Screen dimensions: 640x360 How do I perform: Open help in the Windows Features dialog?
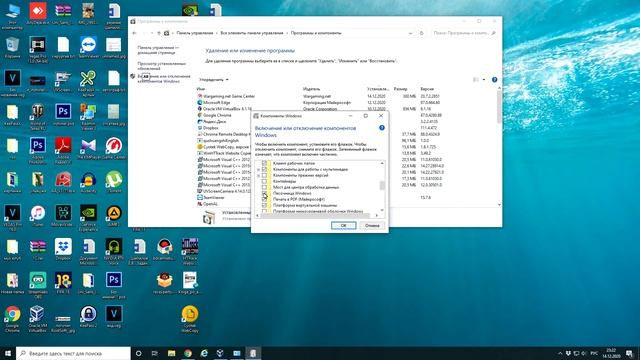(x=382, y=128)
